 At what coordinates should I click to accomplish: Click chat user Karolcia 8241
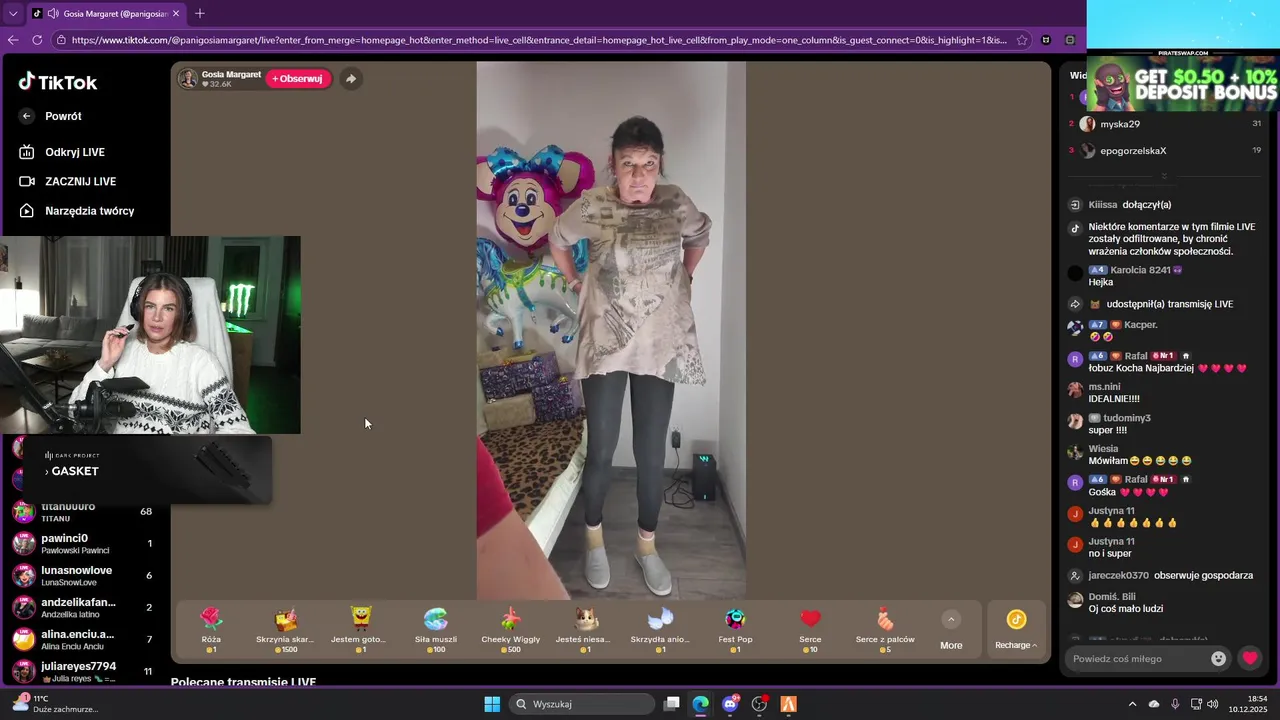coord(1139,270)
